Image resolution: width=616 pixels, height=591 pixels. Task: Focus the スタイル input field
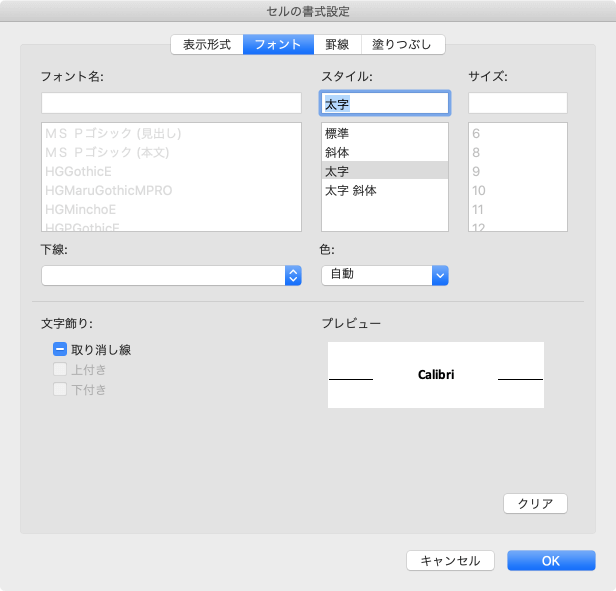(x=385, y=103)
